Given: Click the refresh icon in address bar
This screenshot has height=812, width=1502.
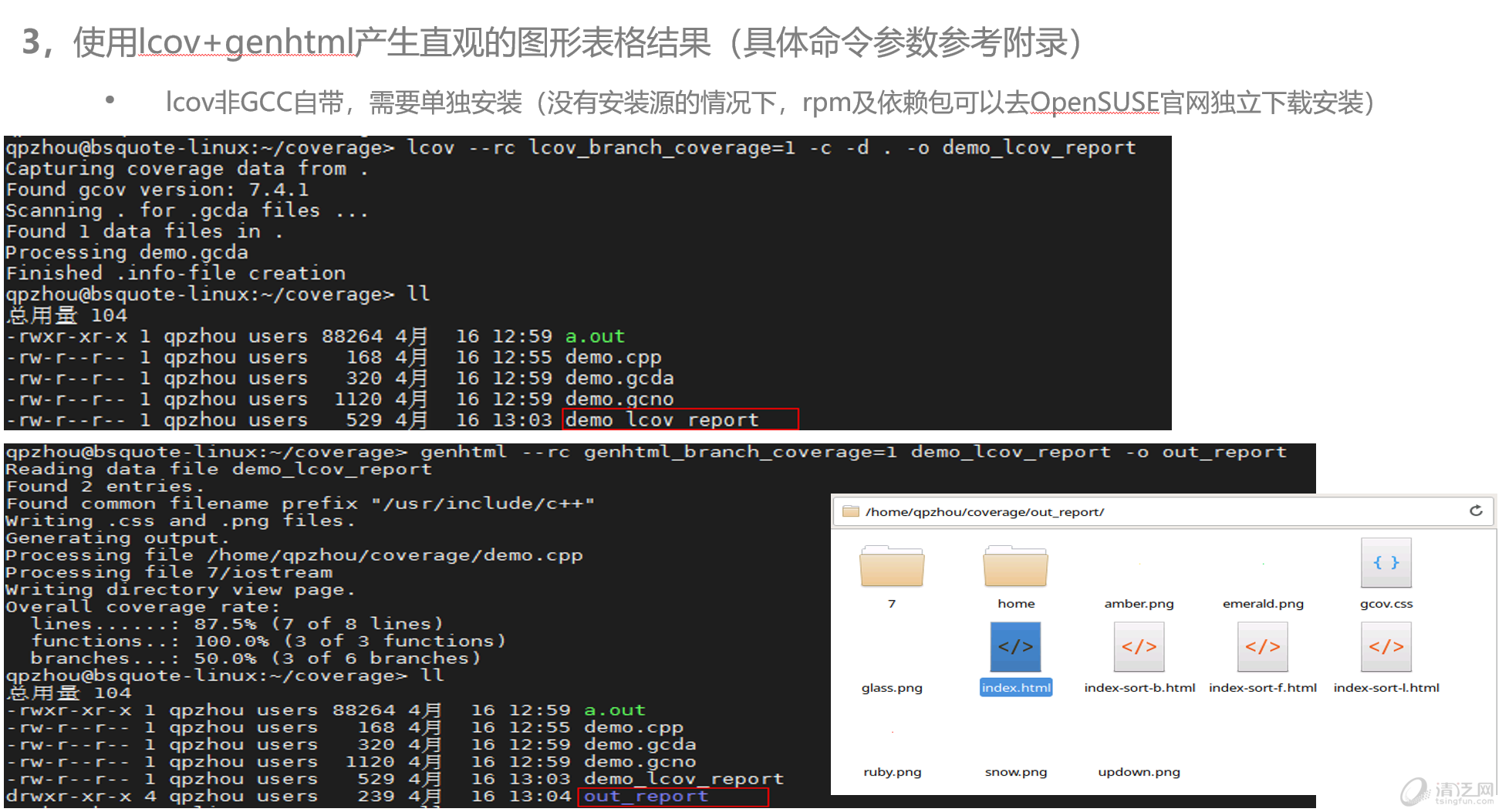Looking at the screenshot, I should (x=1476, y=511).
